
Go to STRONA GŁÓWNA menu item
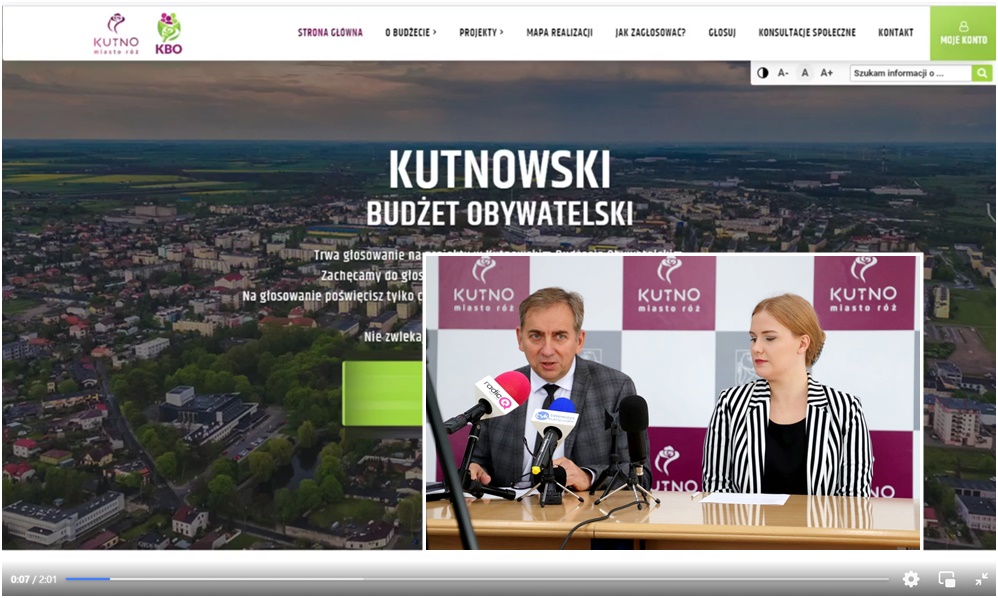(x=330, y=33)
